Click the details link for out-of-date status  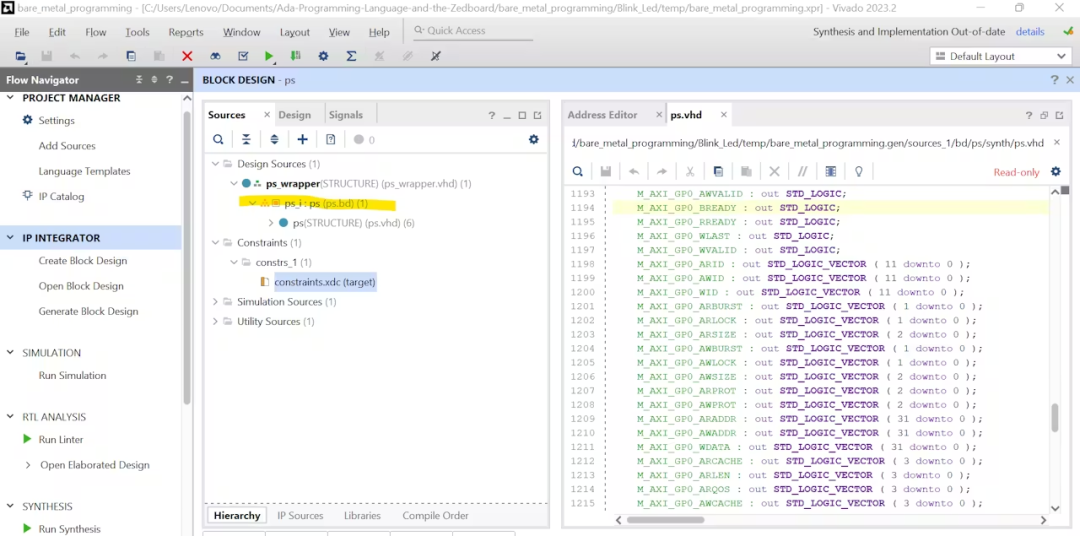(x=1030, y=32)
